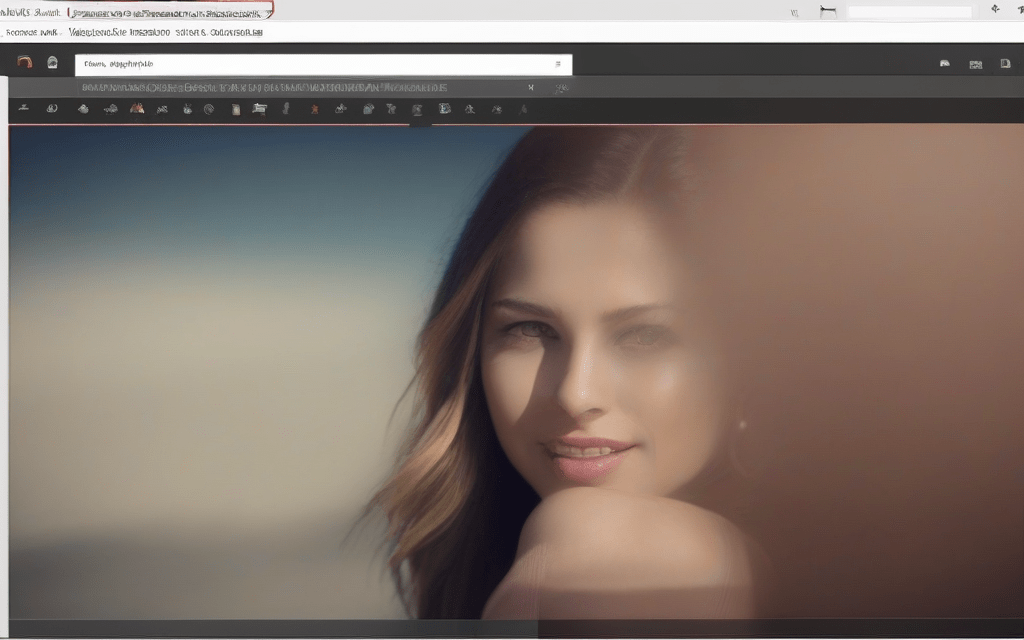Click the home icon beside the orange logo
Viewport: 1024px width, 640px height.
52,63
